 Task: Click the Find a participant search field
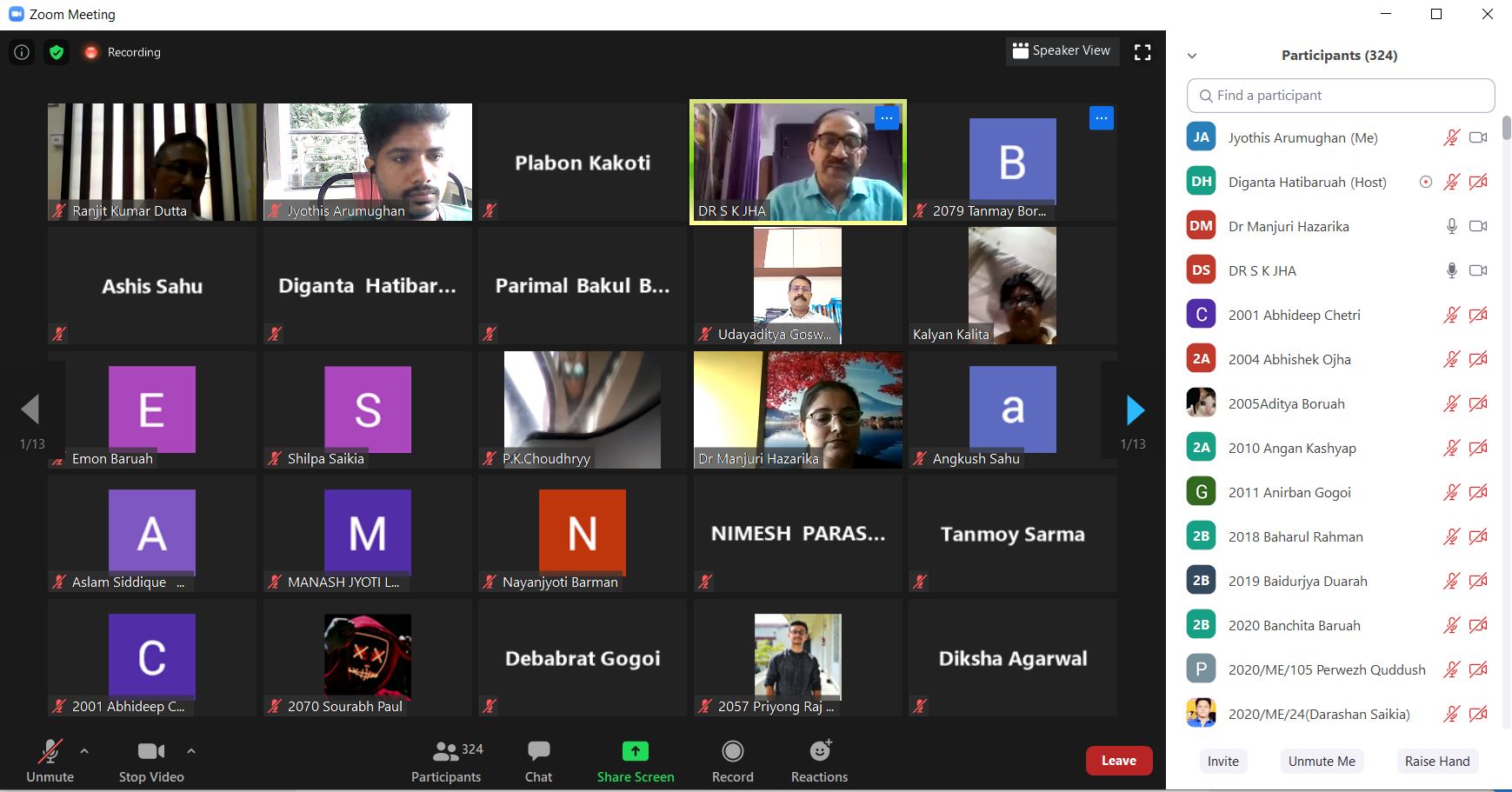tap(1340, 96)
